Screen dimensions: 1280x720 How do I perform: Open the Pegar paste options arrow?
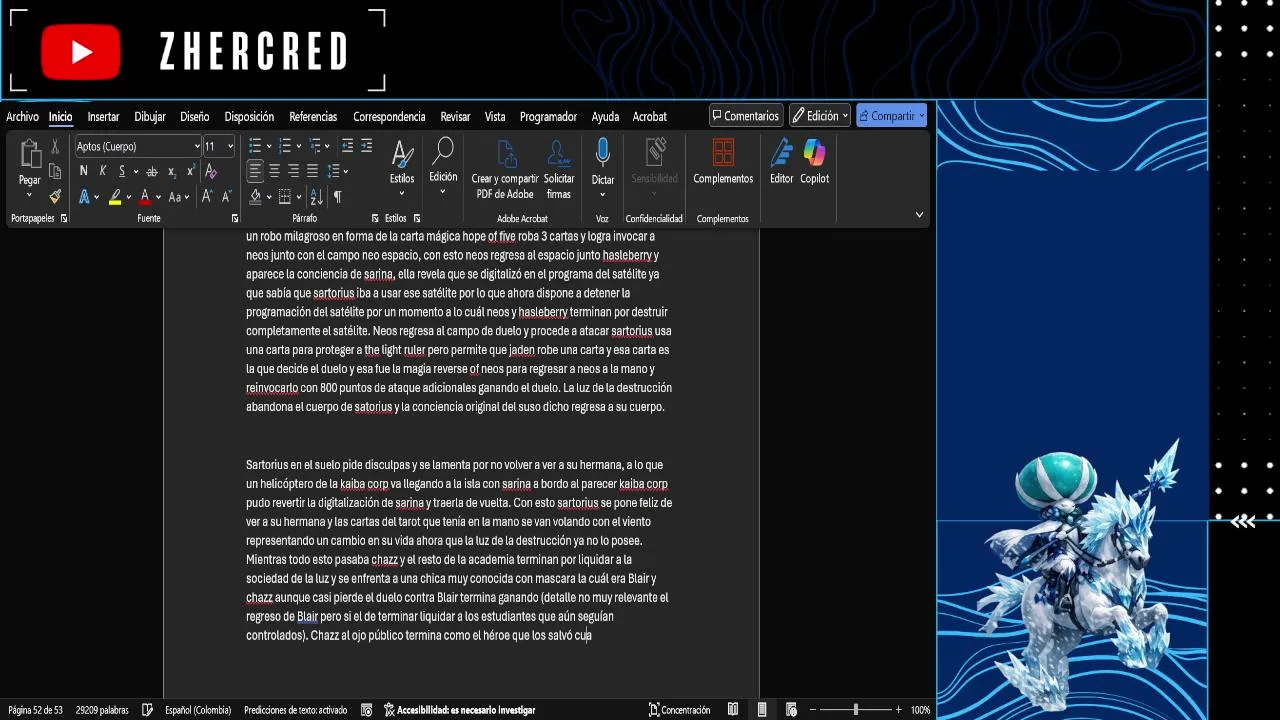tap(30, 194)
